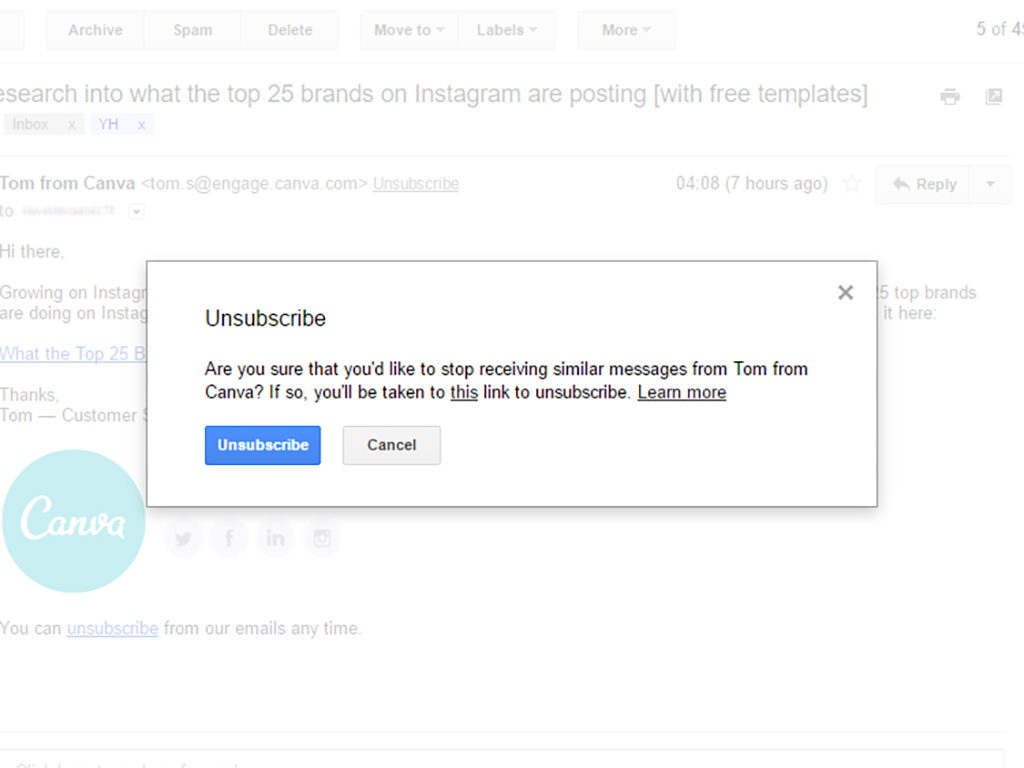Click the print all icon
This screenshot has height=768, width=1024.
pos(950,97)
